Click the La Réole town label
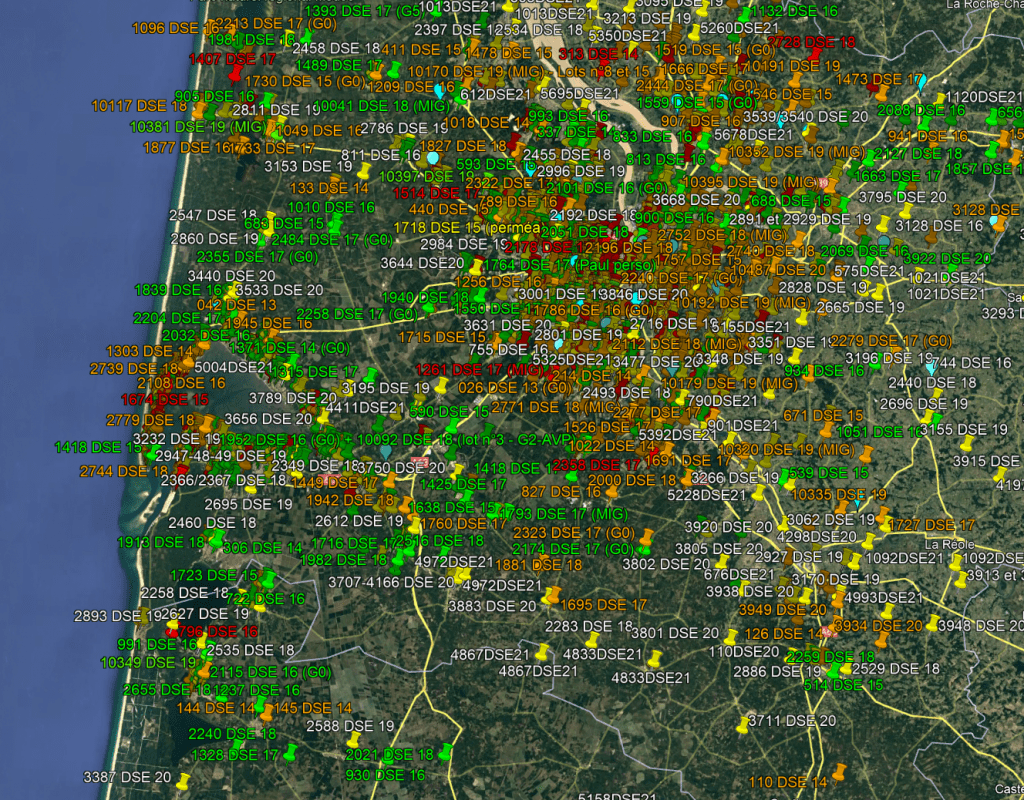Viewport: 1024px width, 800px height. (948, 544)
